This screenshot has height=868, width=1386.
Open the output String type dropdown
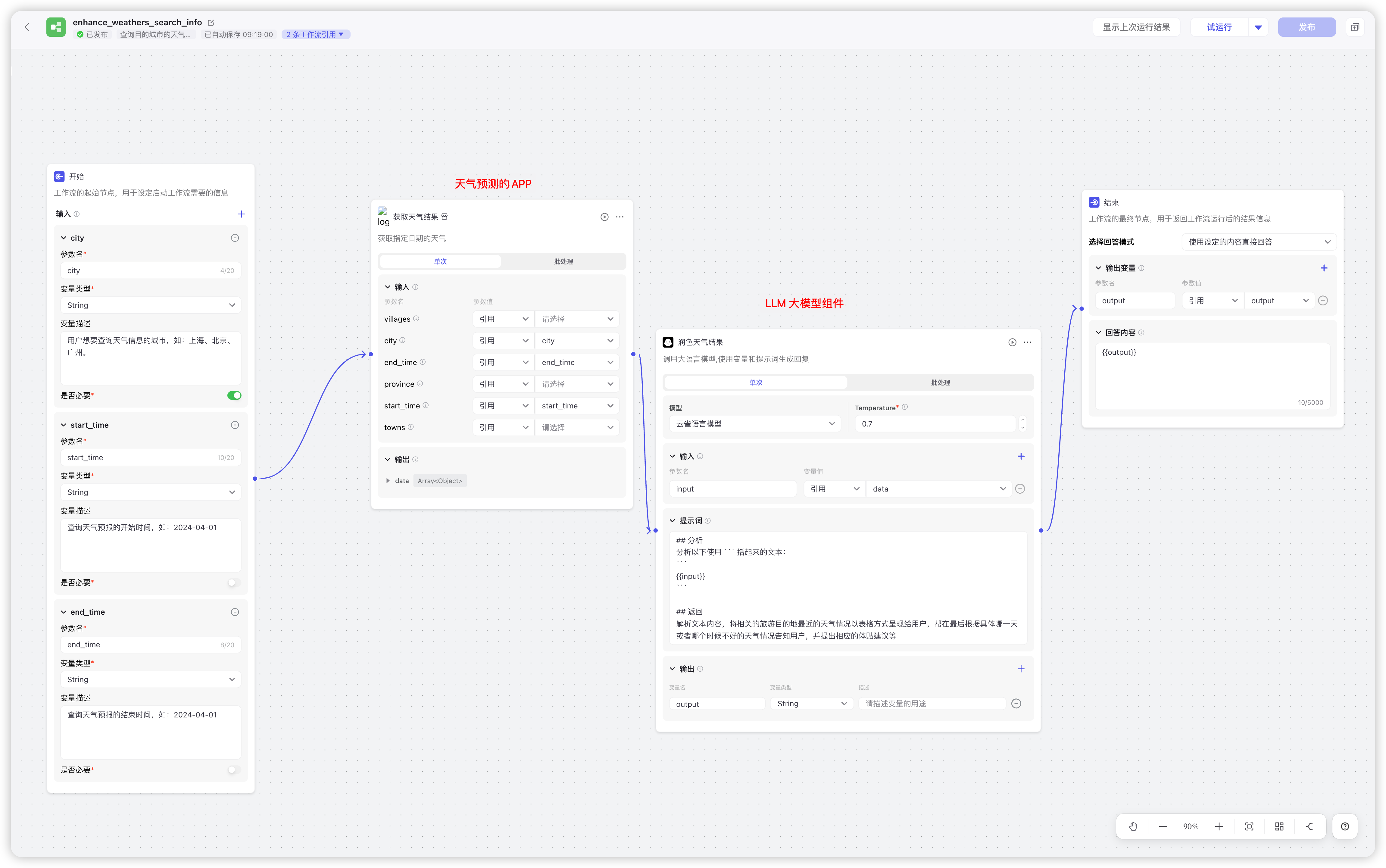pos(812,704)
